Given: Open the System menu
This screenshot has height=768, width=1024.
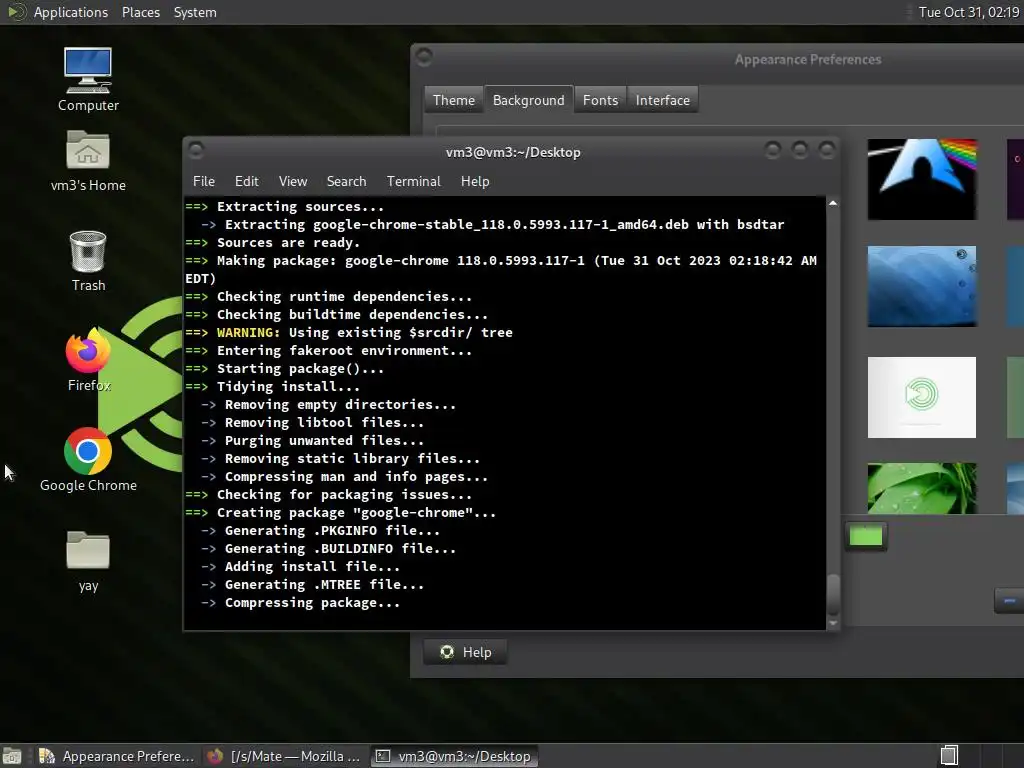Looking at the screenshot, I should 195,12.
